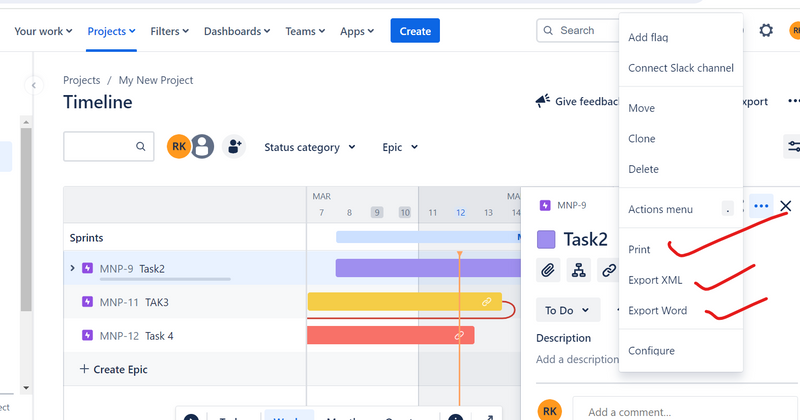Select Configure menu item
Viewport: 800px width, 420px height.
[x=681, y=351]
